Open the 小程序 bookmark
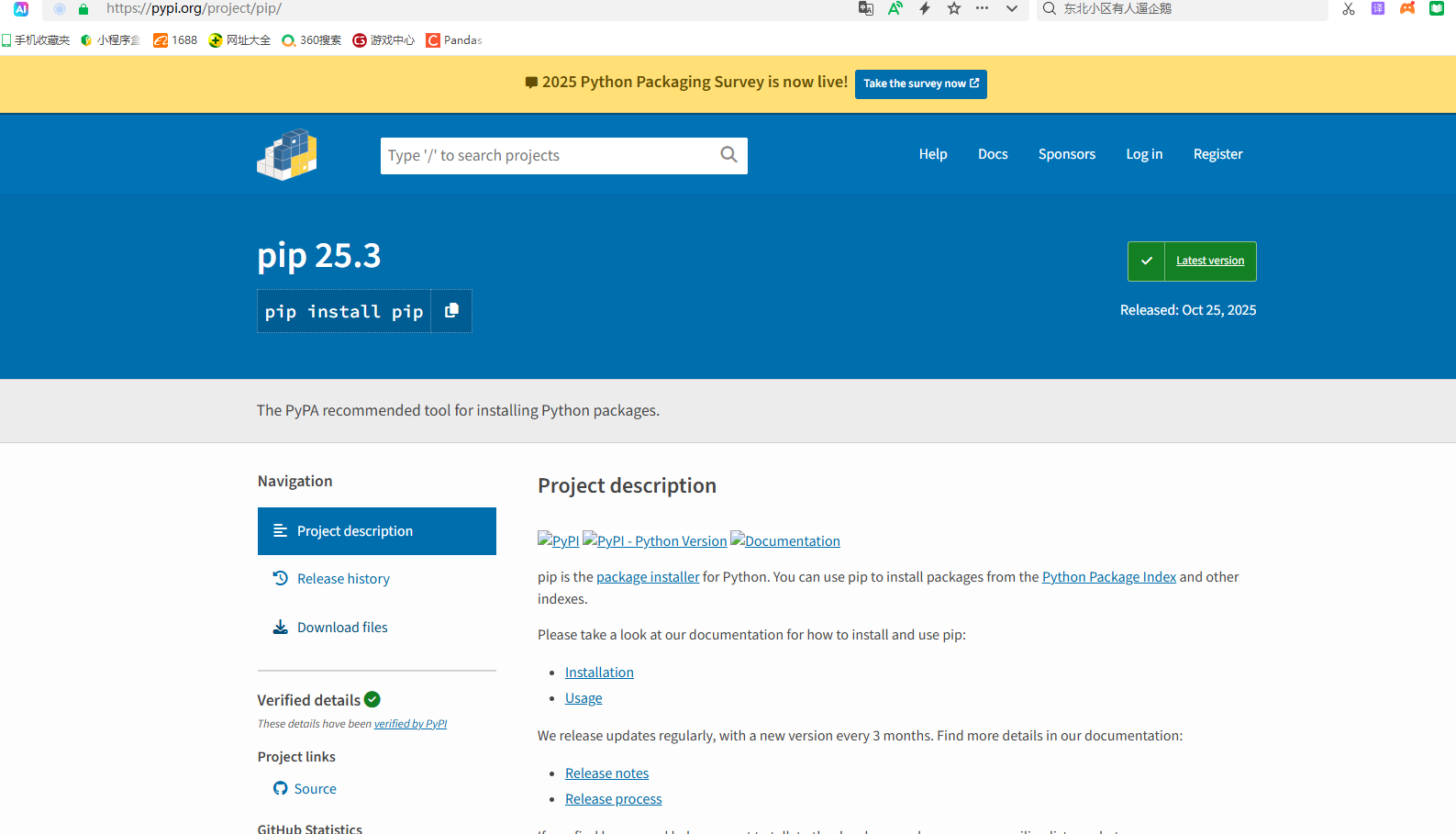 110,40
